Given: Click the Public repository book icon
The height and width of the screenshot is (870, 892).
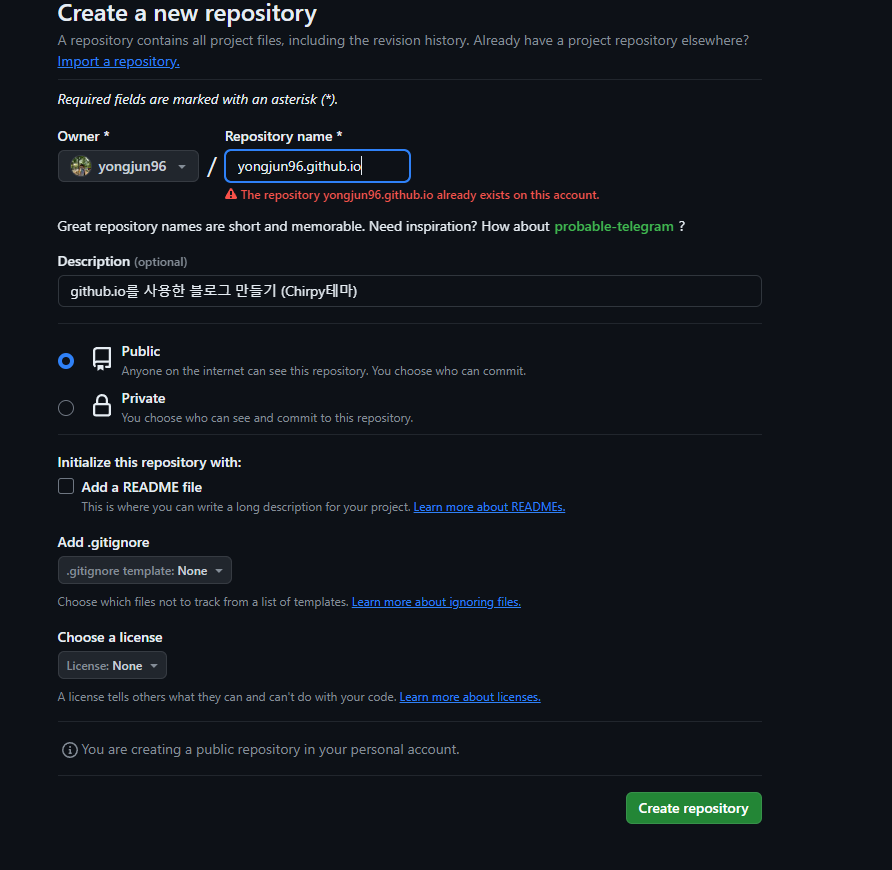Looking at the screenshot, I should tap(102, 359).
